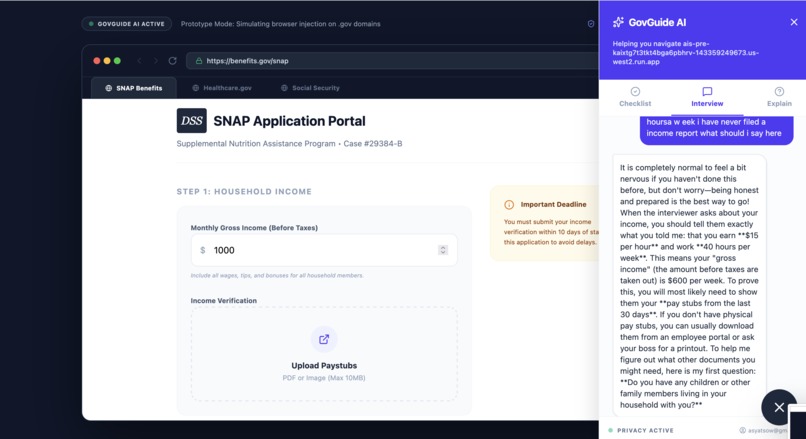806x439 pixels.
Task: Click the green maximize dot
Action: tap(117, 61)
